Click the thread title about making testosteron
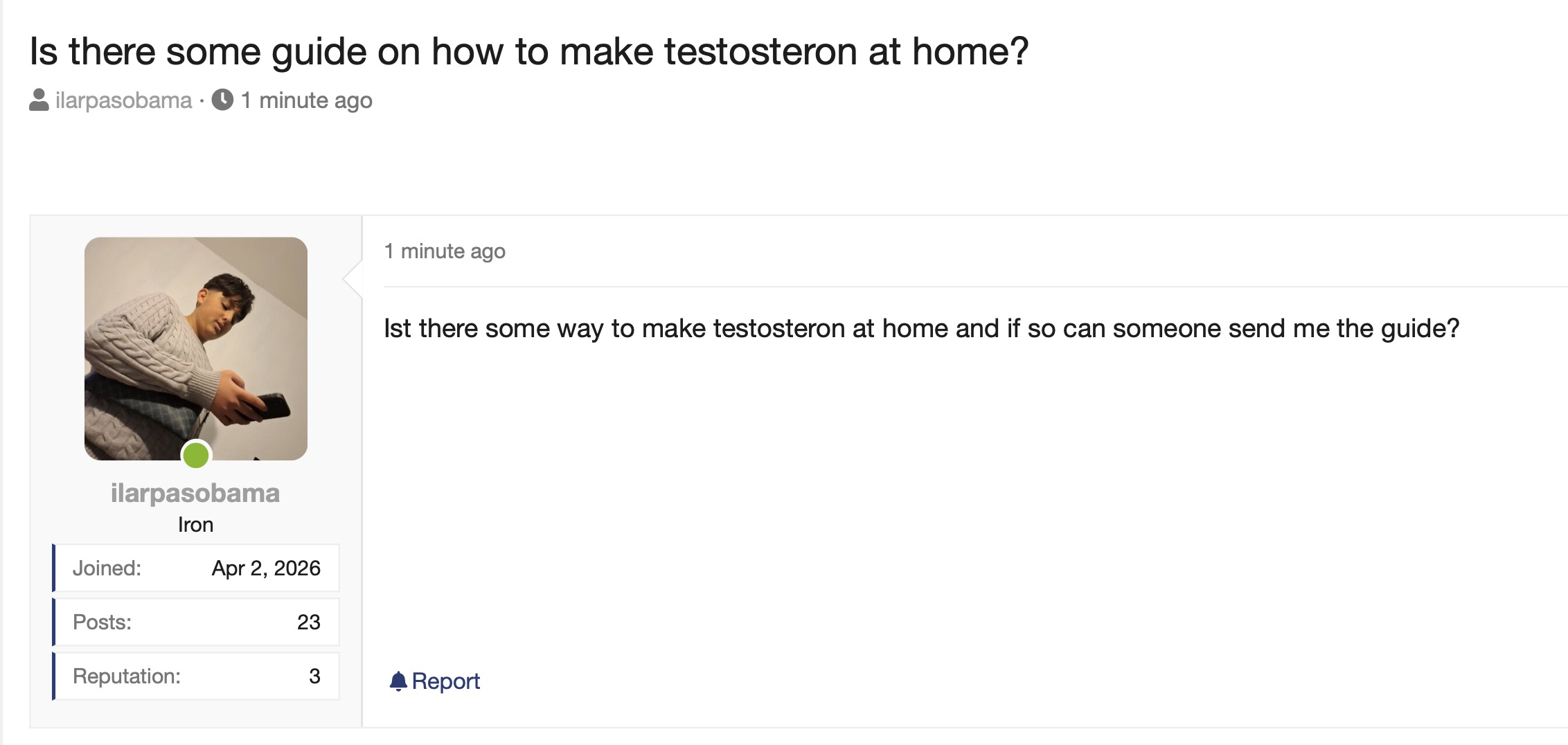1568x745 pixels. pyautogui.click(x=529, y=51)
